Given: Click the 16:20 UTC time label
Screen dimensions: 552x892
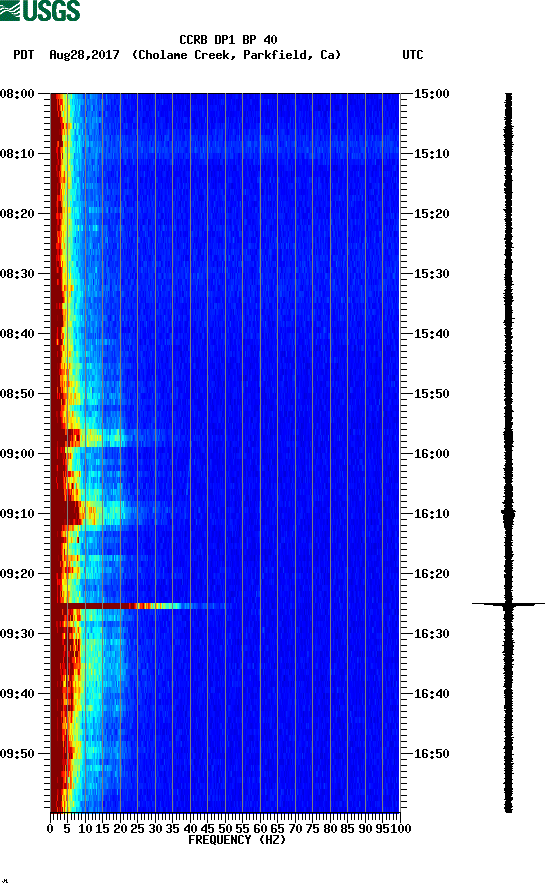Looking at the screenshot, I should (x=431, y=574).
